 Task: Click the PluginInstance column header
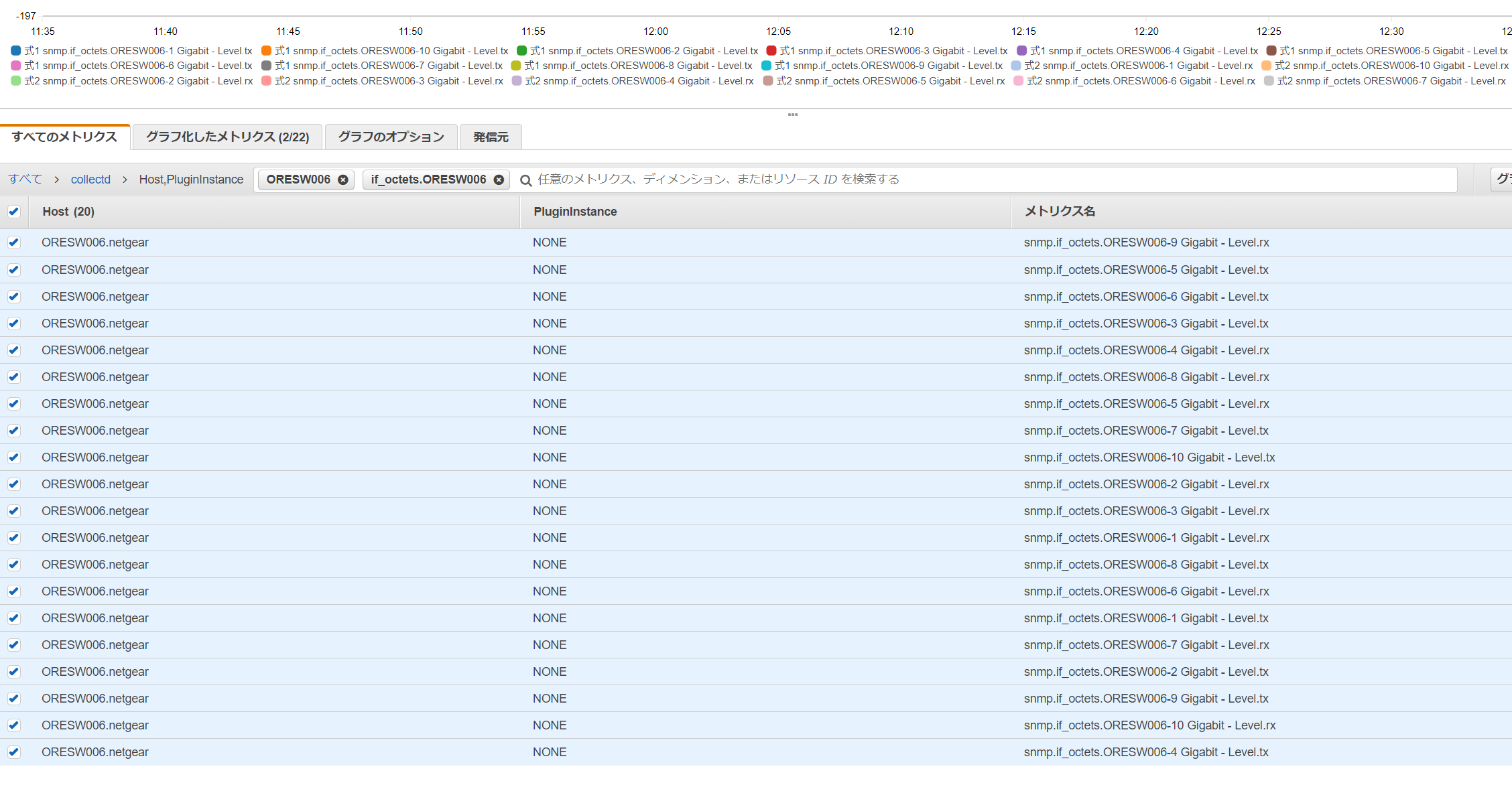click(x=575, y=212)
